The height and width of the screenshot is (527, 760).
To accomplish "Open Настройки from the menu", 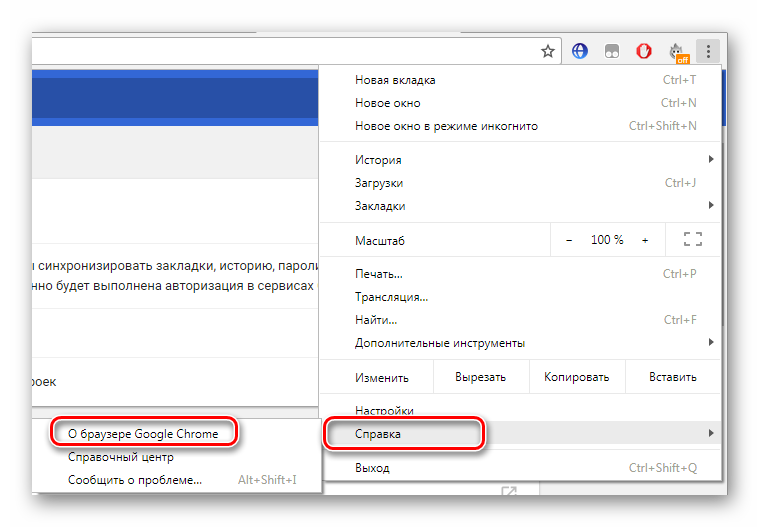I will pos(520,411).
